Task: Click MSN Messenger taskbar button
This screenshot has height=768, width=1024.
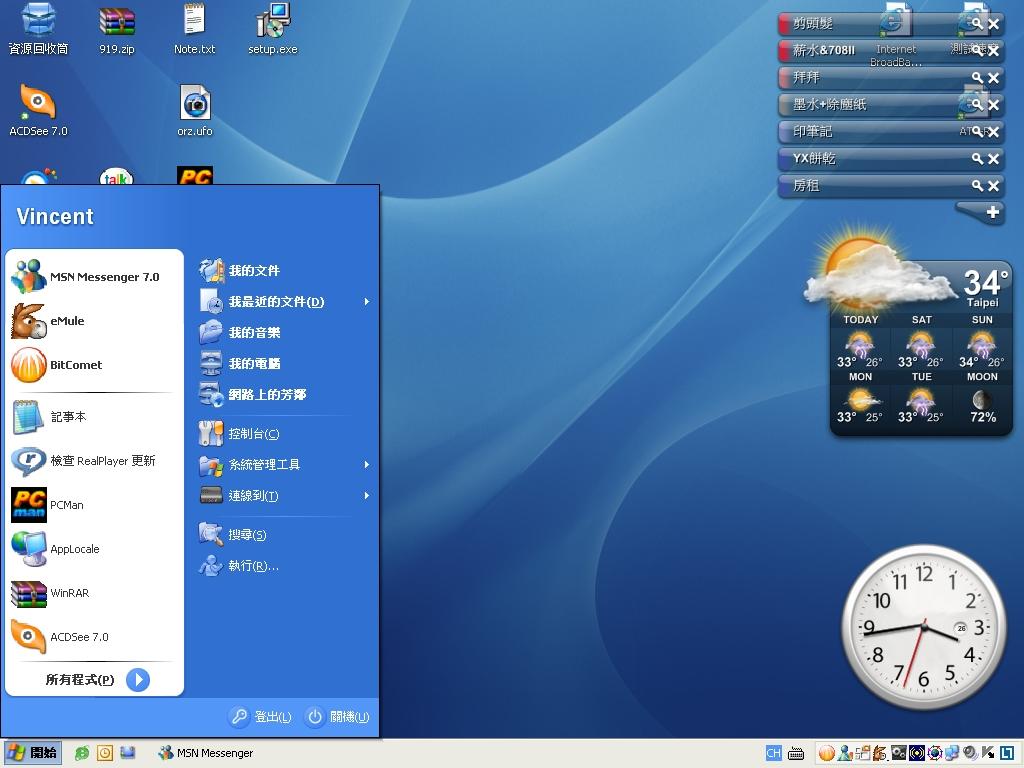Action: click(206, 753)
